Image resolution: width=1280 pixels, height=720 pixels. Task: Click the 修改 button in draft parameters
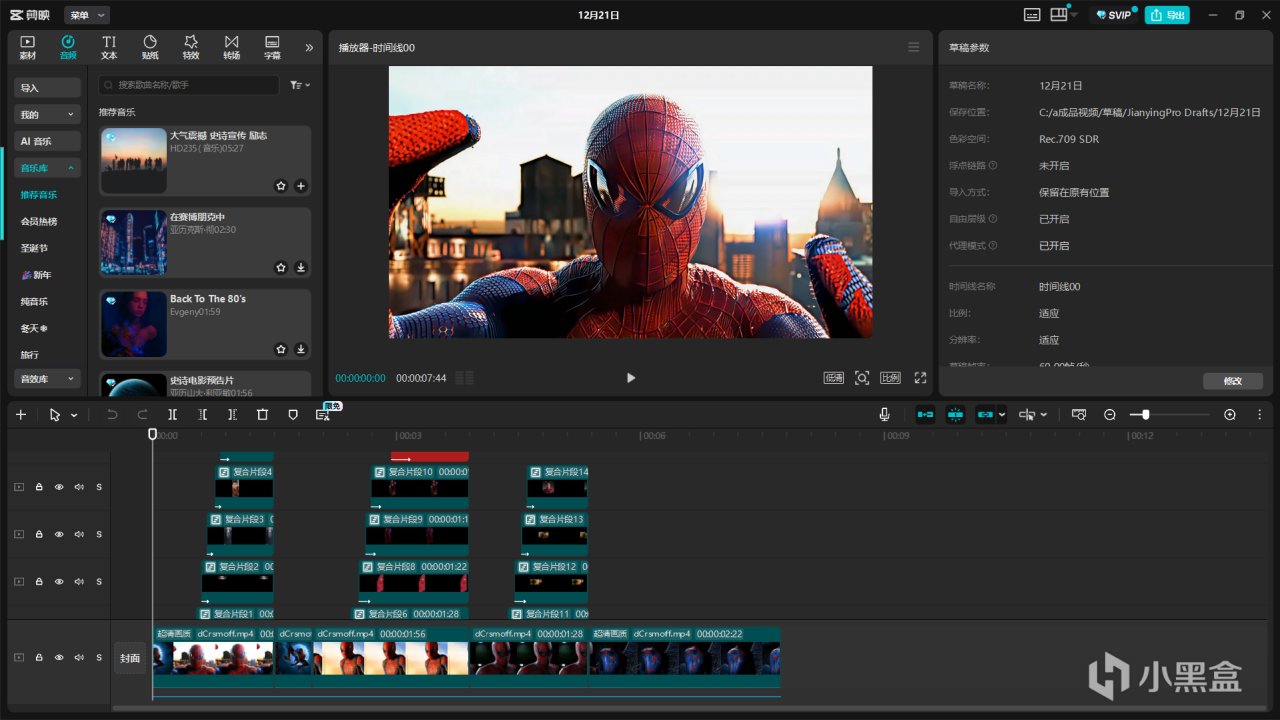pyautogui.click(x=1232, y=381)
